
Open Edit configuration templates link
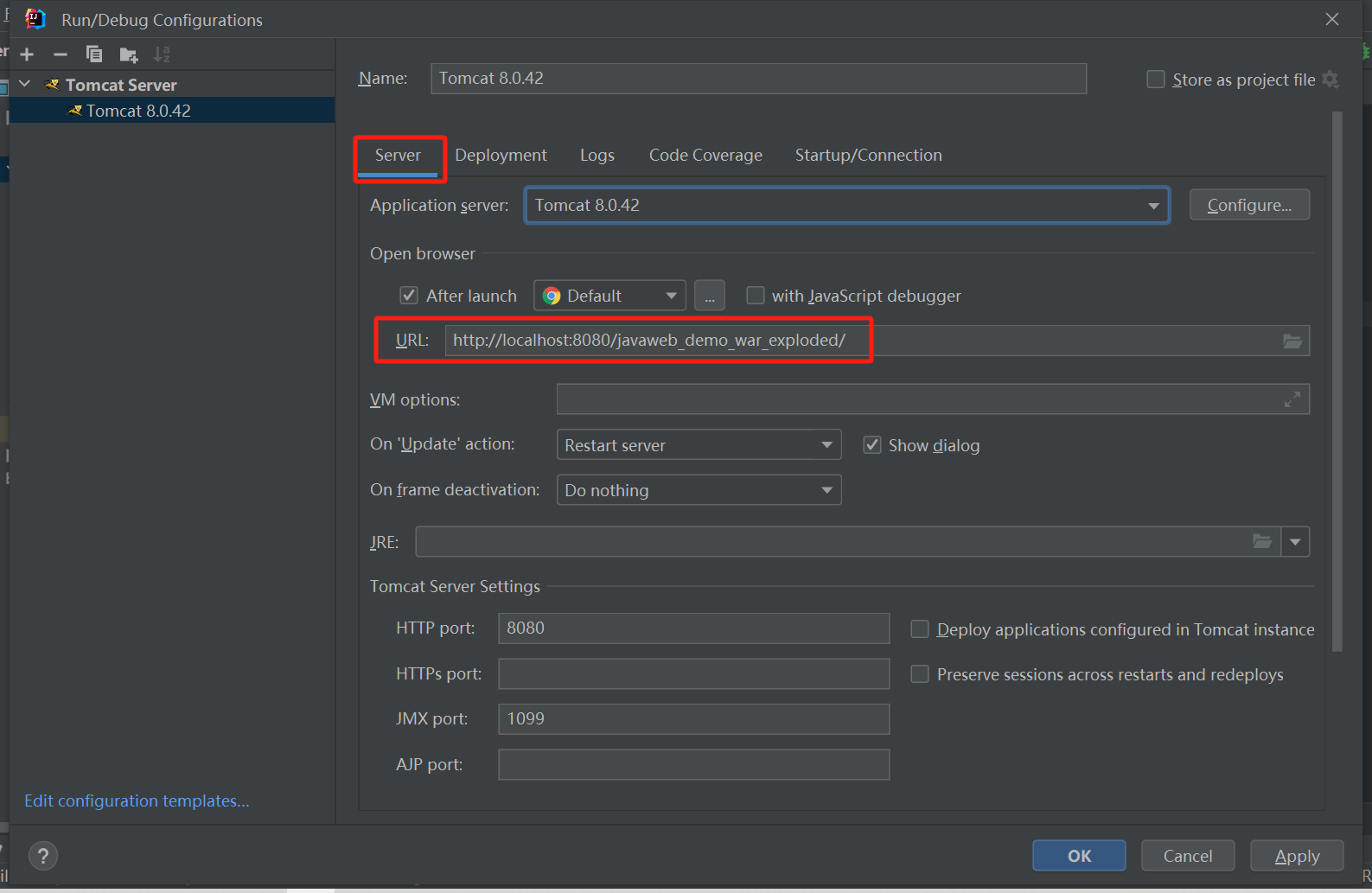(137, 801)
